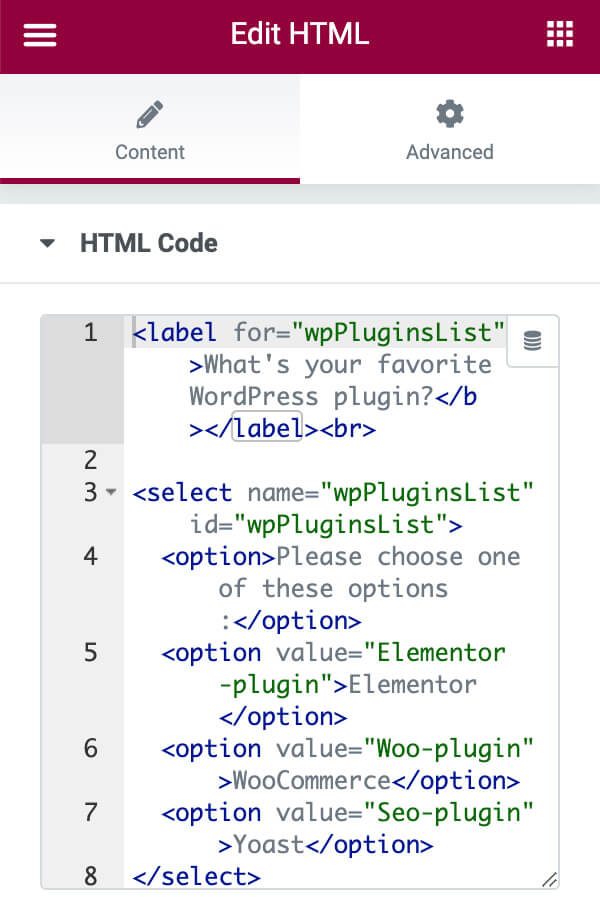
Task: Open the Elementor hamburger menu
Action: tap(39, 34)
